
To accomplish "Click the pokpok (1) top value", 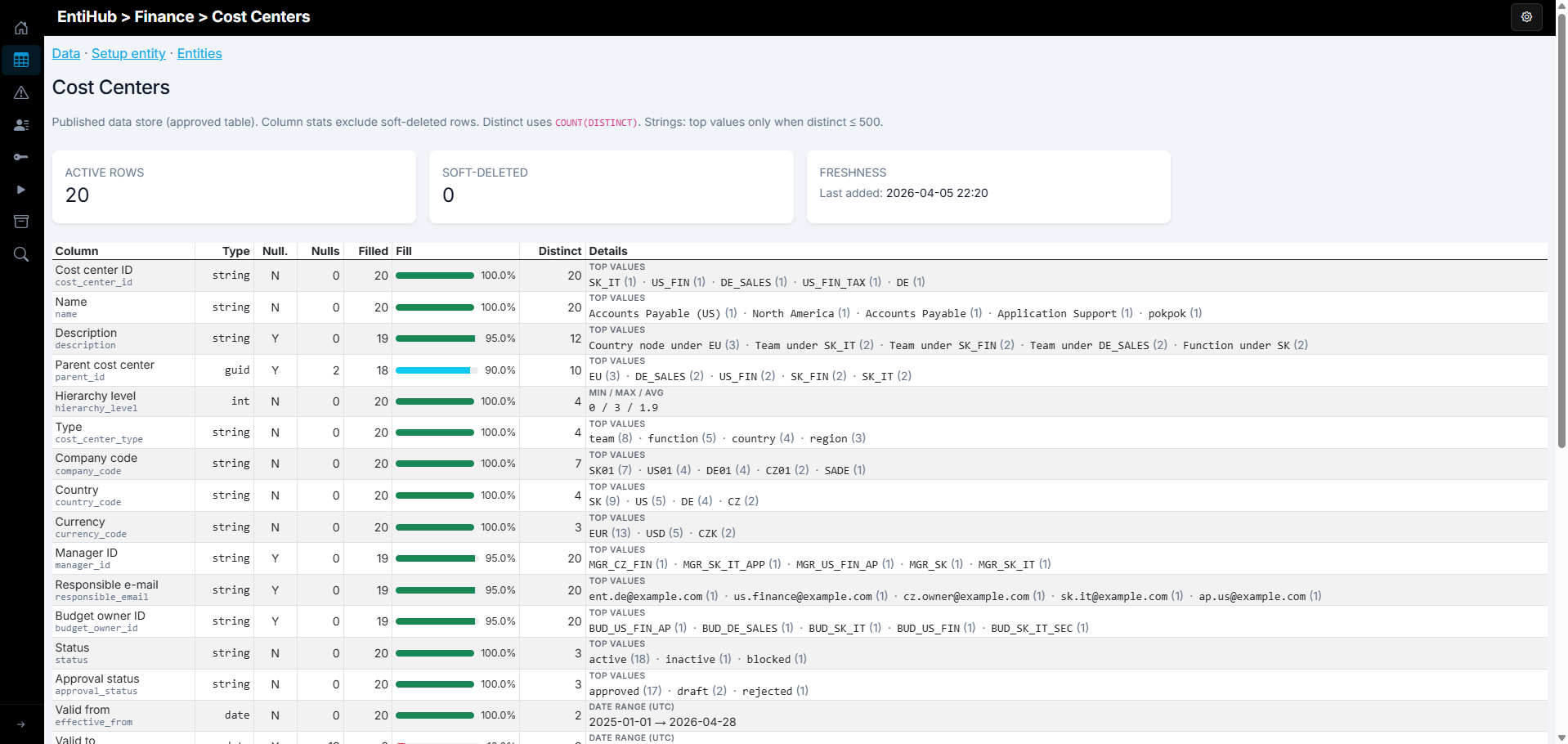I will point(1175,313).
